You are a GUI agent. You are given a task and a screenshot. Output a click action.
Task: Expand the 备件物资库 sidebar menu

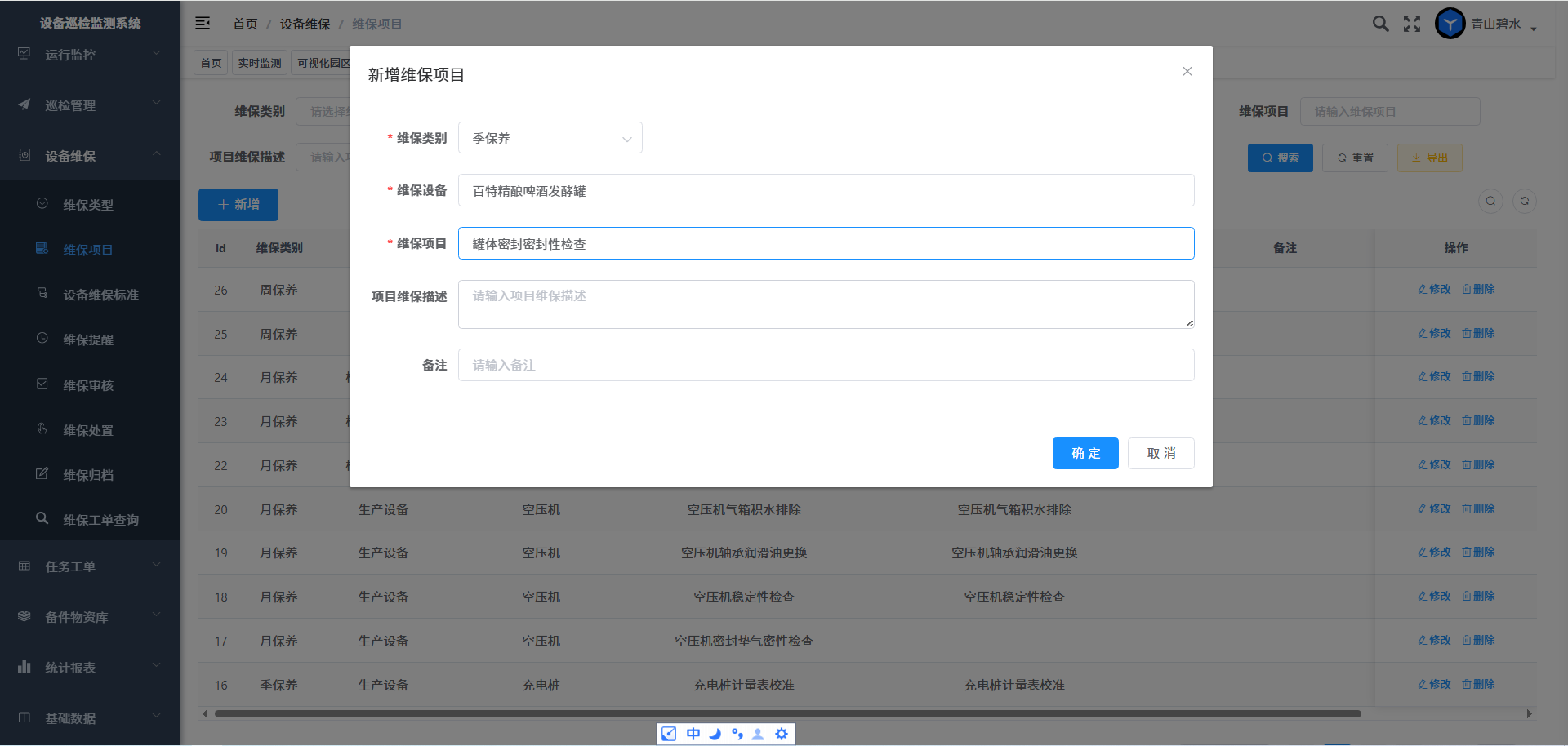pos(90,617)
